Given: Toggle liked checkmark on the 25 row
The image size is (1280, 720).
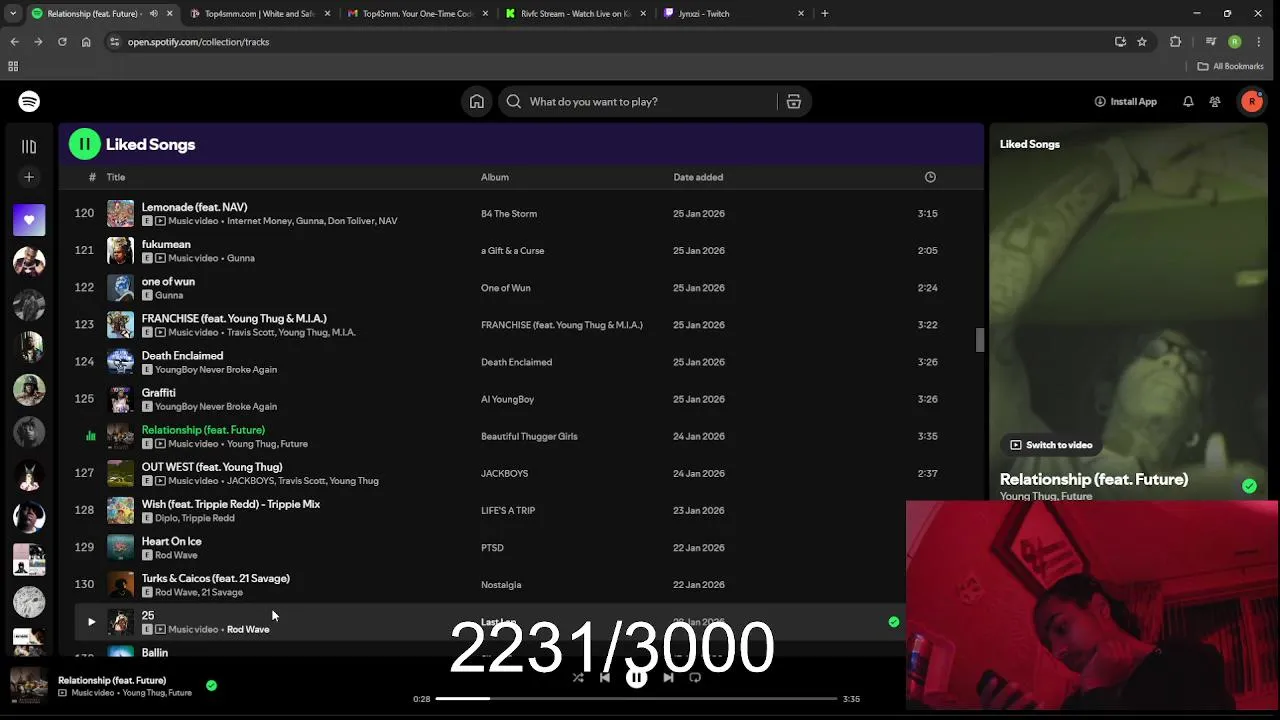Looking at the screenshot, I should 894,622.
